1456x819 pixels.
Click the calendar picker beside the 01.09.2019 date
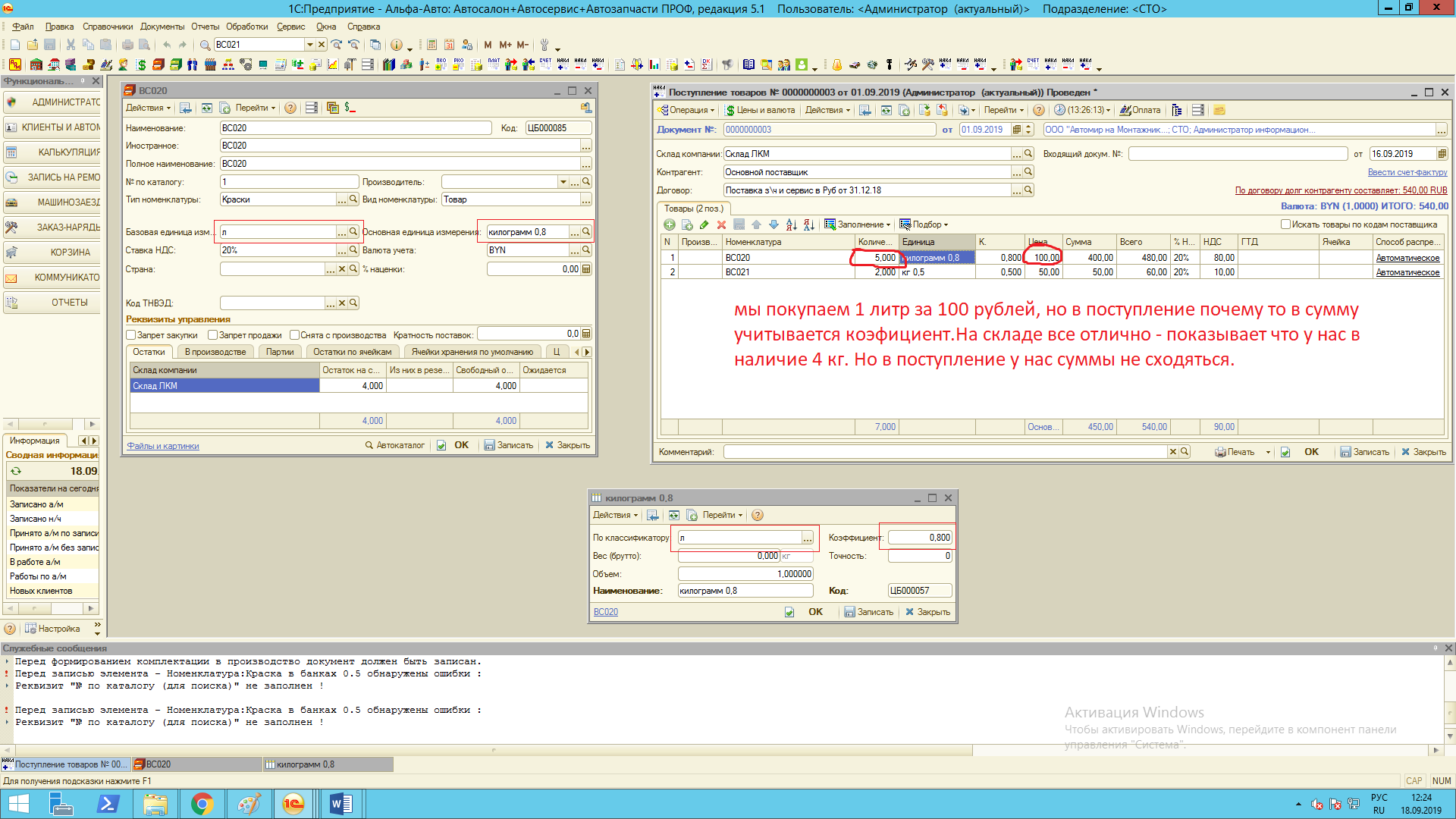1017,130
